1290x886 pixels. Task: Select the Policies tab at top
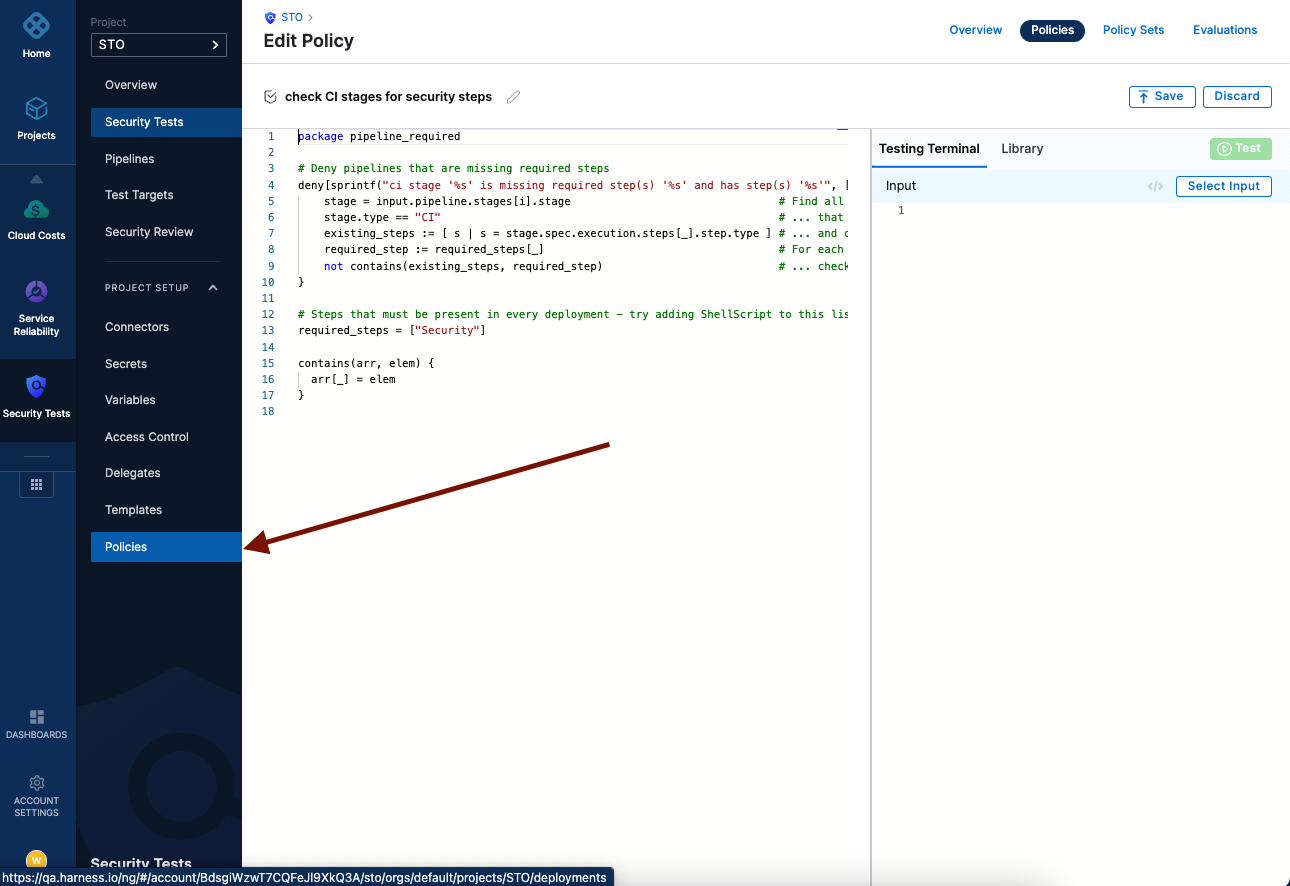(x=1052, y=30)
